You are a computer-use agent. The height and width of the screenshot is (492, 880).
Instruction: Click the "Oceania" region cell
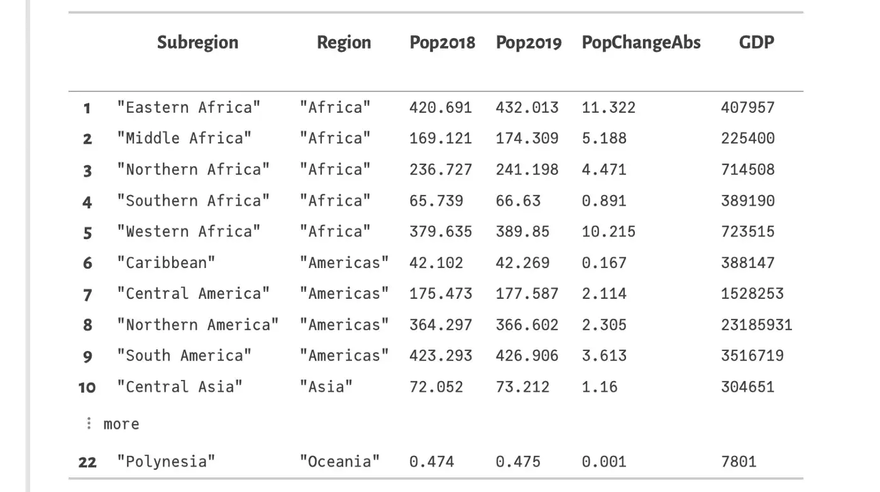point(339,462)
